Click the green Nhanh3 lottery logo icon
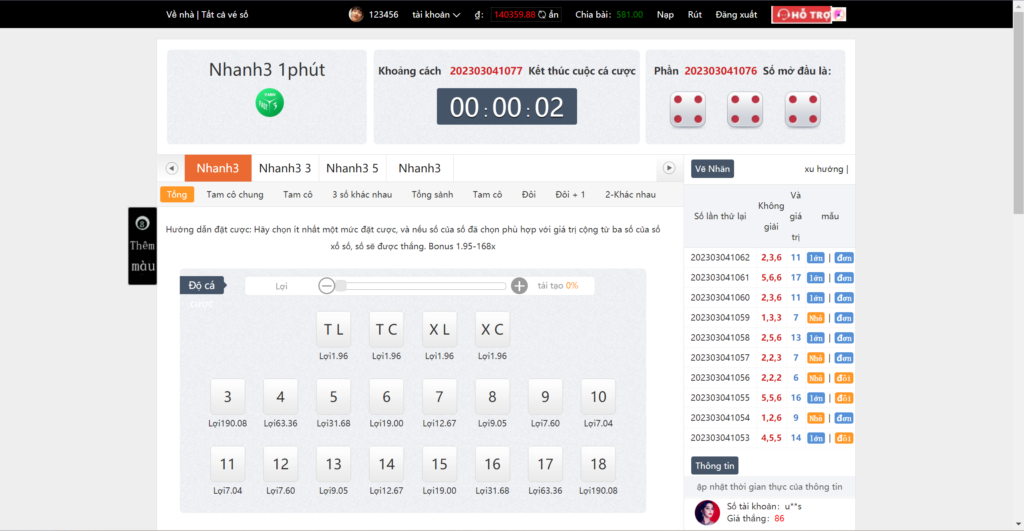This screenshot has height=531, width=1024. pyautogui.click(x=269, y=102)
